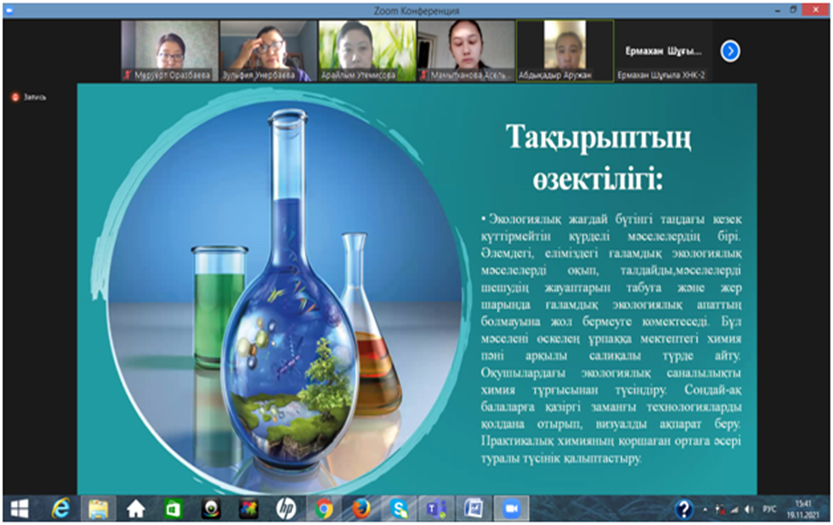Open Google Chrome from the taskbar
Viewport: 833px width, 525px height.
(324, 509)
